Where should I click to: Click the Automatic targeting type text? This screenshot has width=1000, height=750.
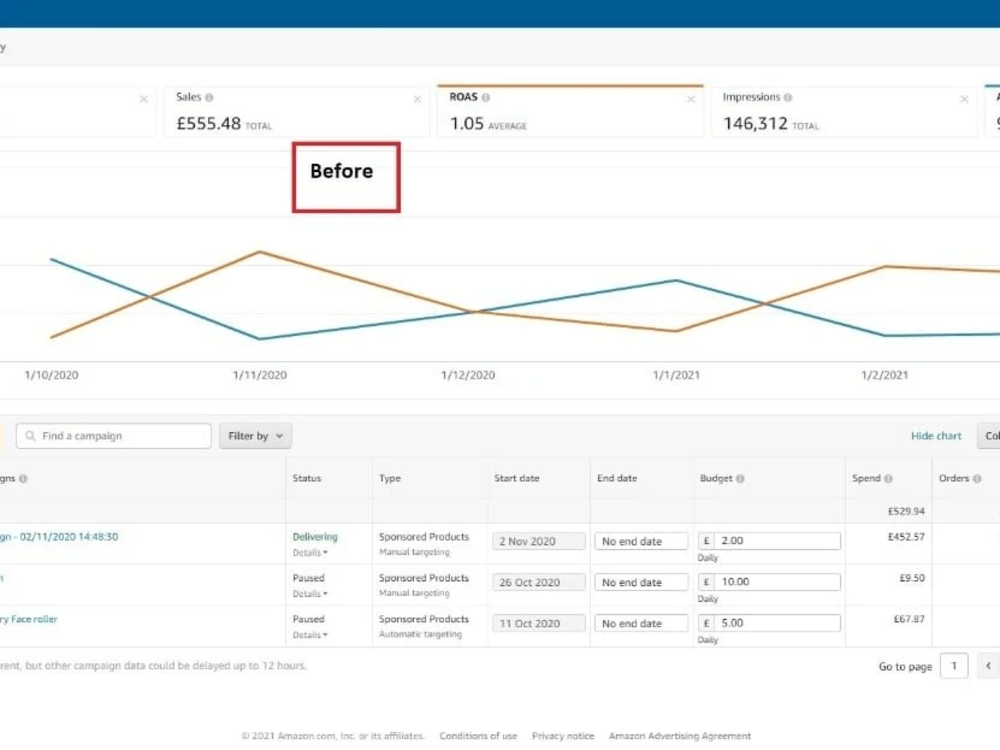pyautogui.click(x=420, y=635)
